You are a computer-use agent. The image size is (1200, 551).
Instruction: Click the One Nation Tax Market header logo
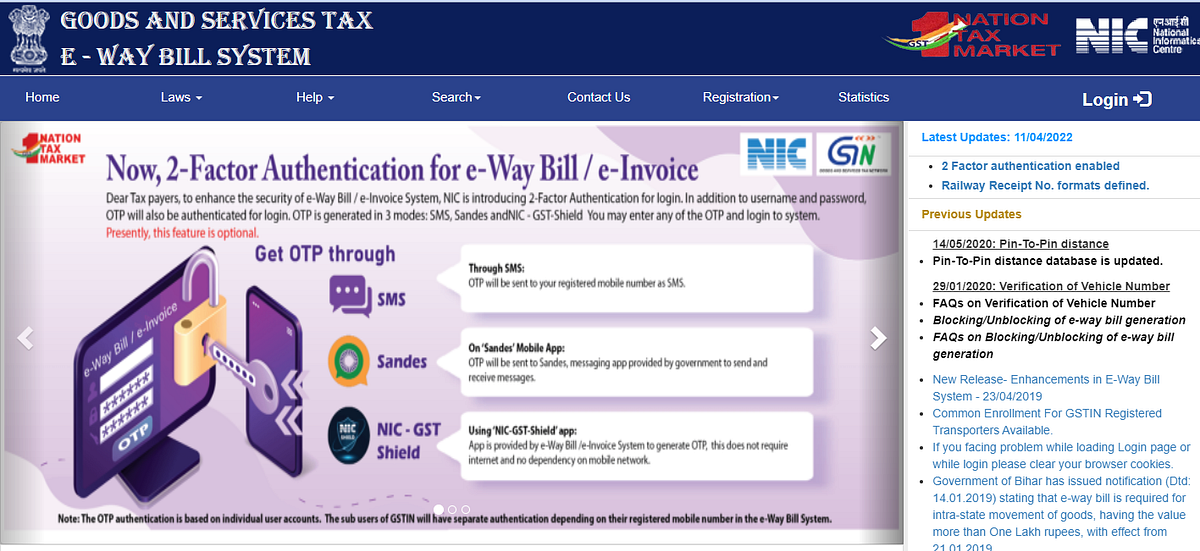tap(973, 34)
